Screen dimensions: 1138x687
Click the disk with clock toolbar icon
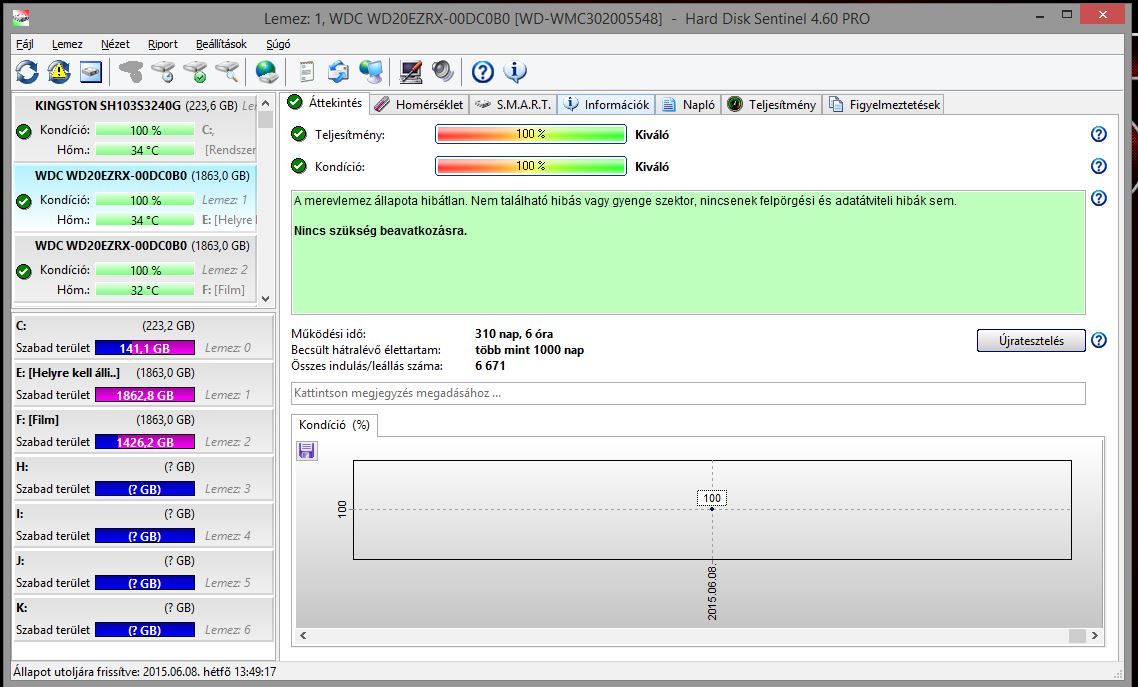tap(163, 72)
